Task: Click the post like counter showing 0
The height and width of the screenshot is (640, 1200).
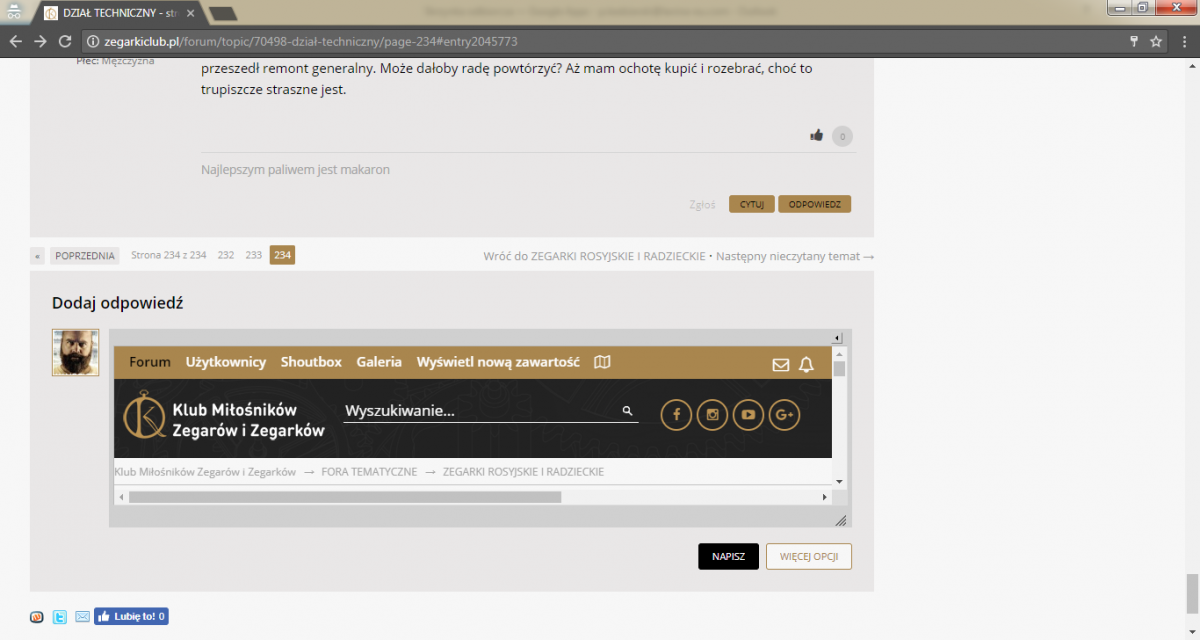Action: pos(842,136)
